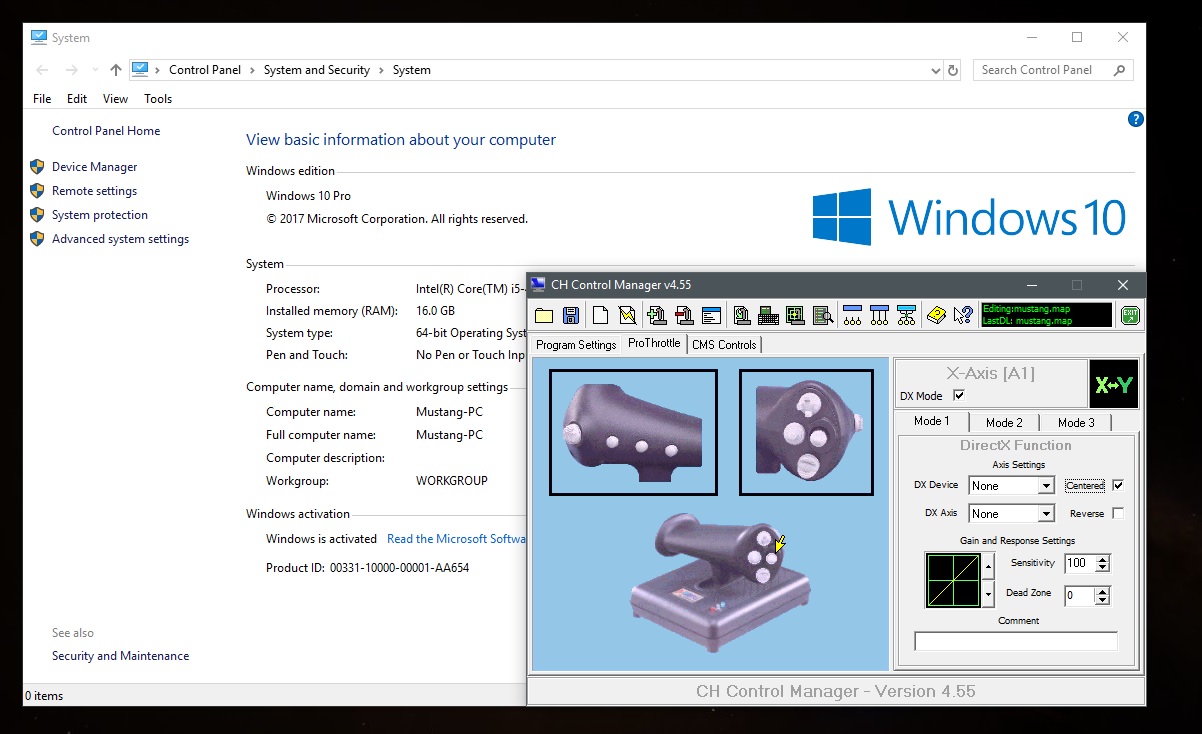Click the X↔Y axis swap icon
The image size is (1202, 734).
(1114, 385)
